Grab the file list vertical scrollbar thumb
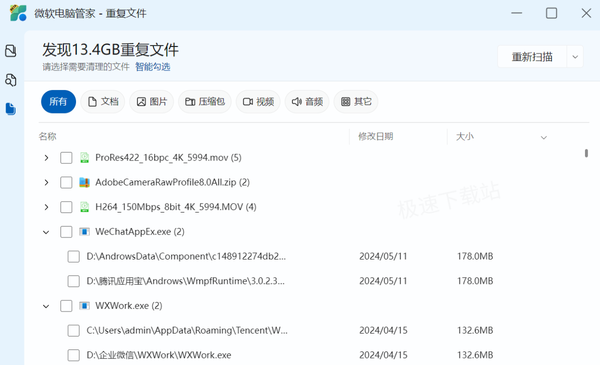Screen dimensions: 600x365 586,153
